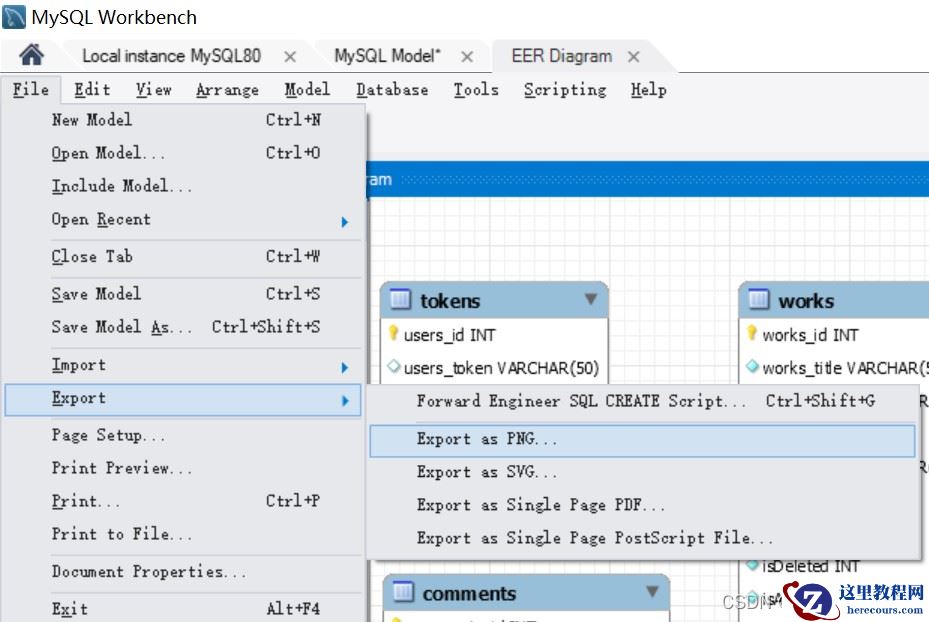Choose New Model from File menu
The height and width of the screenshot is (622, 929).
tap(183, 120)
